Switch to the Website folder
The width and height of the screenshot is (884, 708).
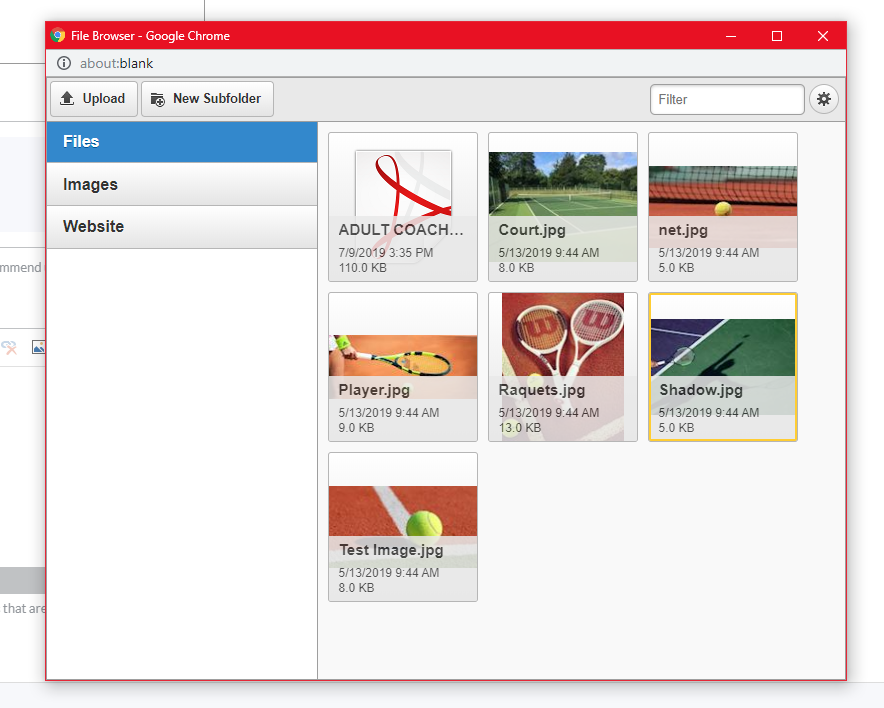pos(182,227)
